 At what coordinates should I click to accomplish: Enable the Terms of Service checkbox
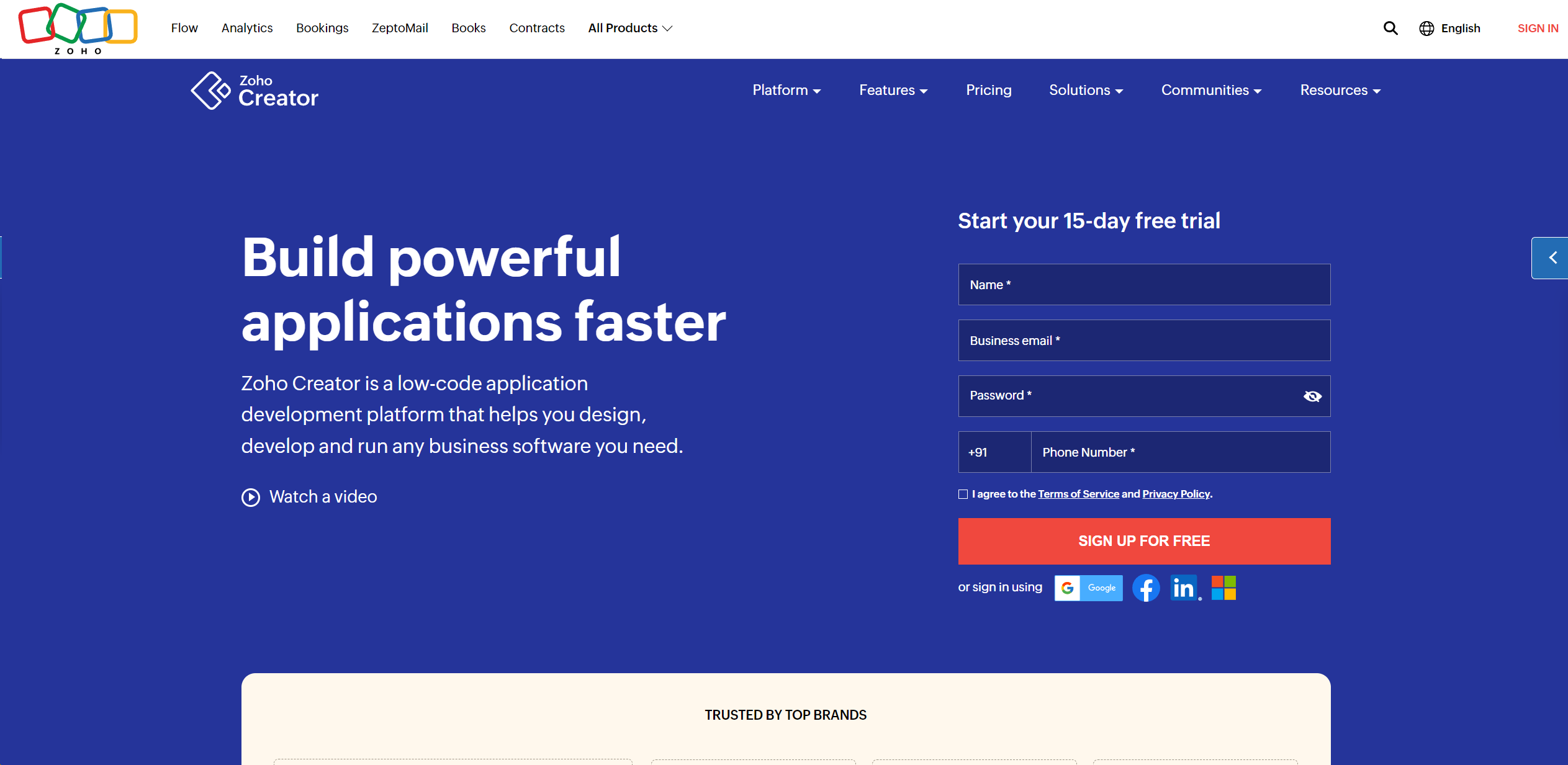[962, 493]
